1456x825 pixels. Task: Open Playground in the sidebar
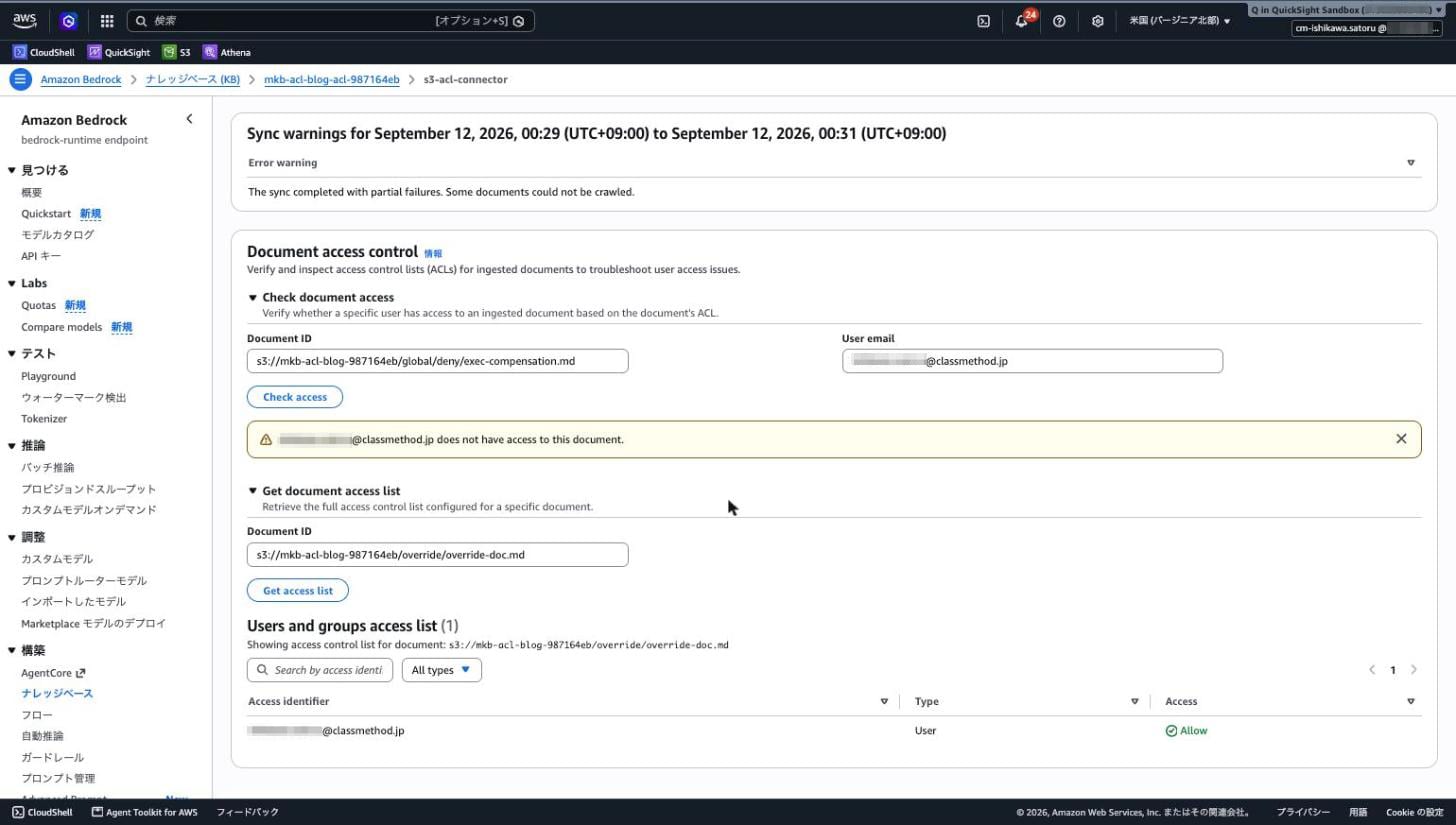point(48,376)
